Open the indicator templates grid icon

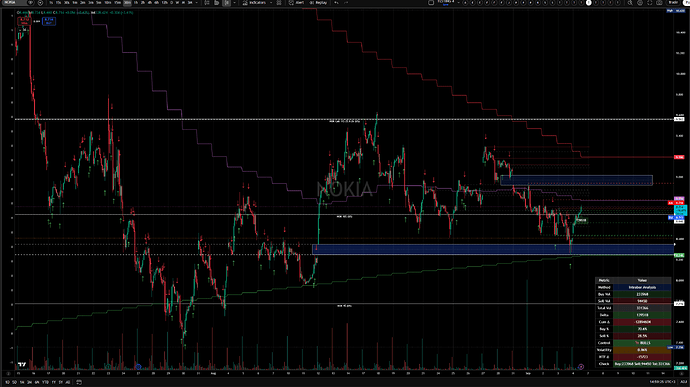(279, 2)
